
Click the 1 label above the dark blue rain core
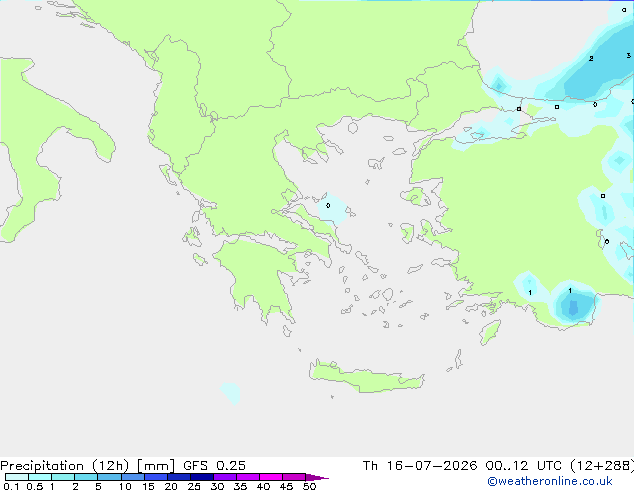click(570, 290)
